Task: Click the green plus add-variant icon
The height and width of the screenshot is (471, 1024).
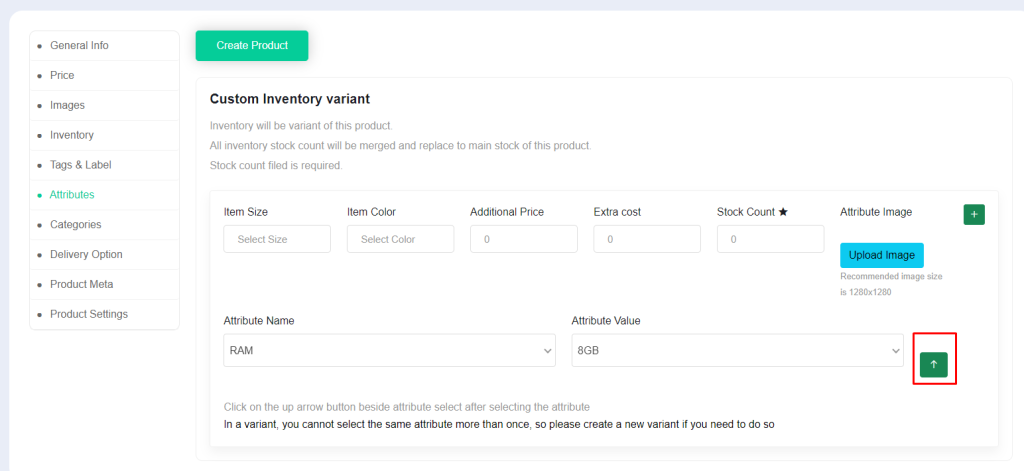Action: pyautogui.click(x=974, y=214)
